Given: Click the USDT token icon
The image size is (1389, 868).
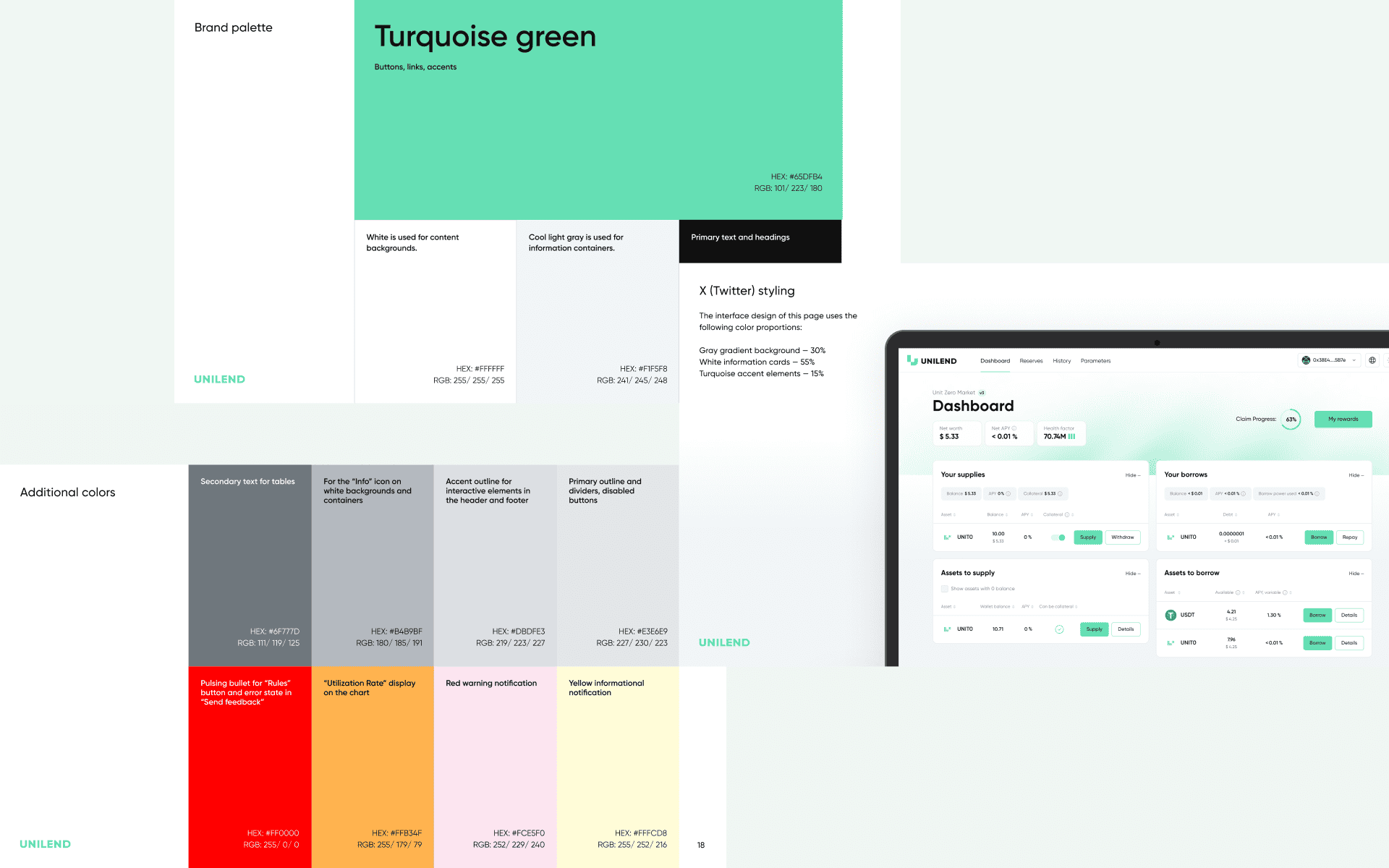Looking at the screenshot, I should [x=1171, y=615].
